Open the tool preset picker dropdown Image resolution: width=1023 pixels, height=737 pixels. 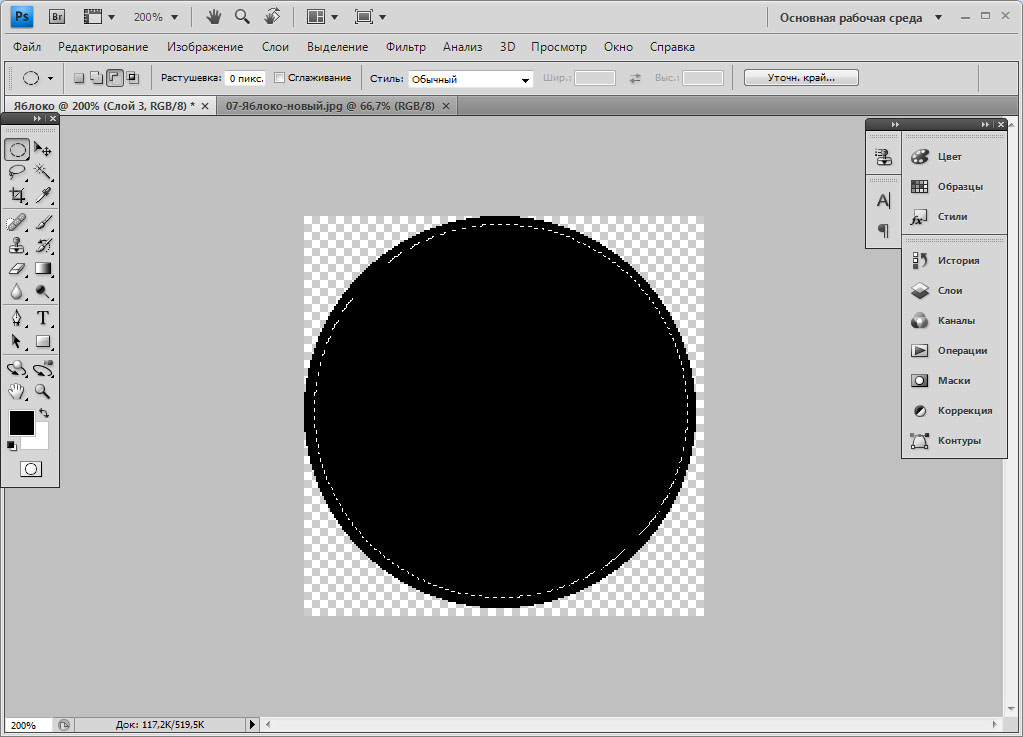click(x=50, y=79)
